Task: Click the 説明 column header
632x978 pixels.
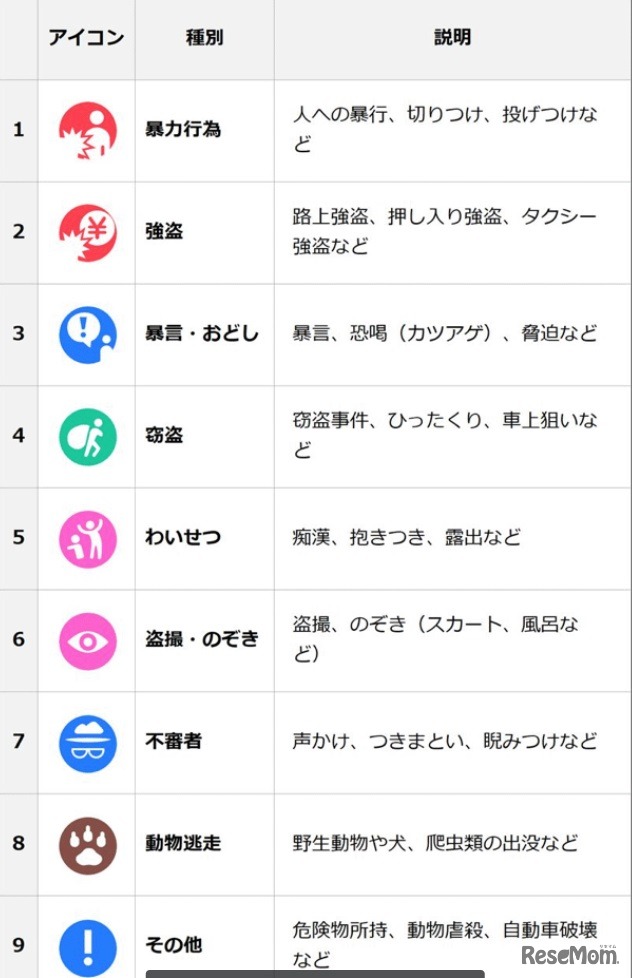Action: point(452,38)
